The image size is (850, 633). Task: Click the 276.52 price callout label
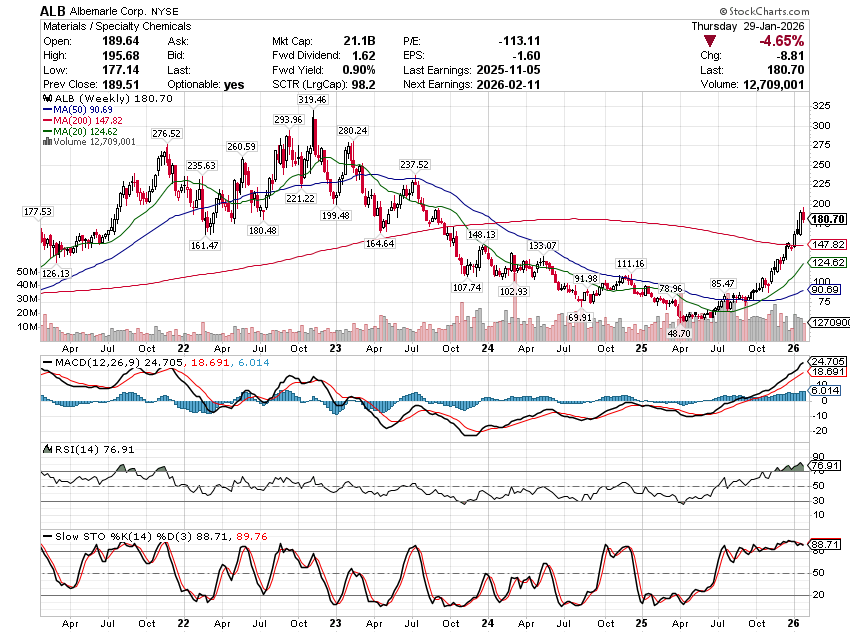(x=166, y=133)
